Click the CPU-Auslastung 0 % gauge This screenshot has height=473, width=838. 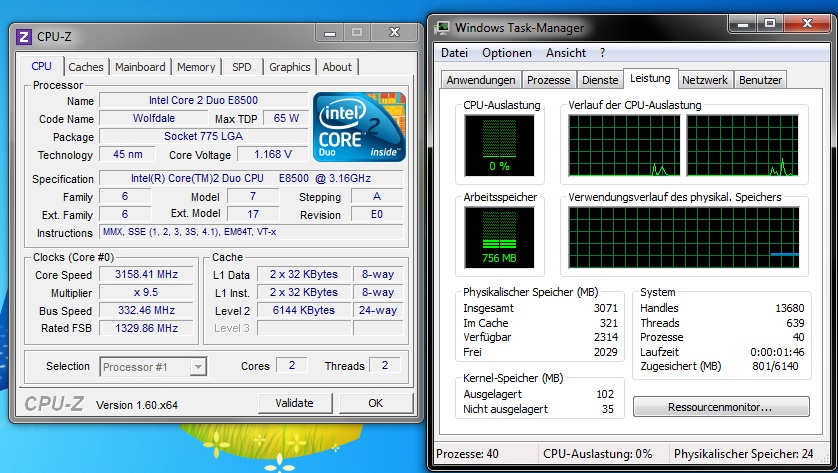coord(499,145)
